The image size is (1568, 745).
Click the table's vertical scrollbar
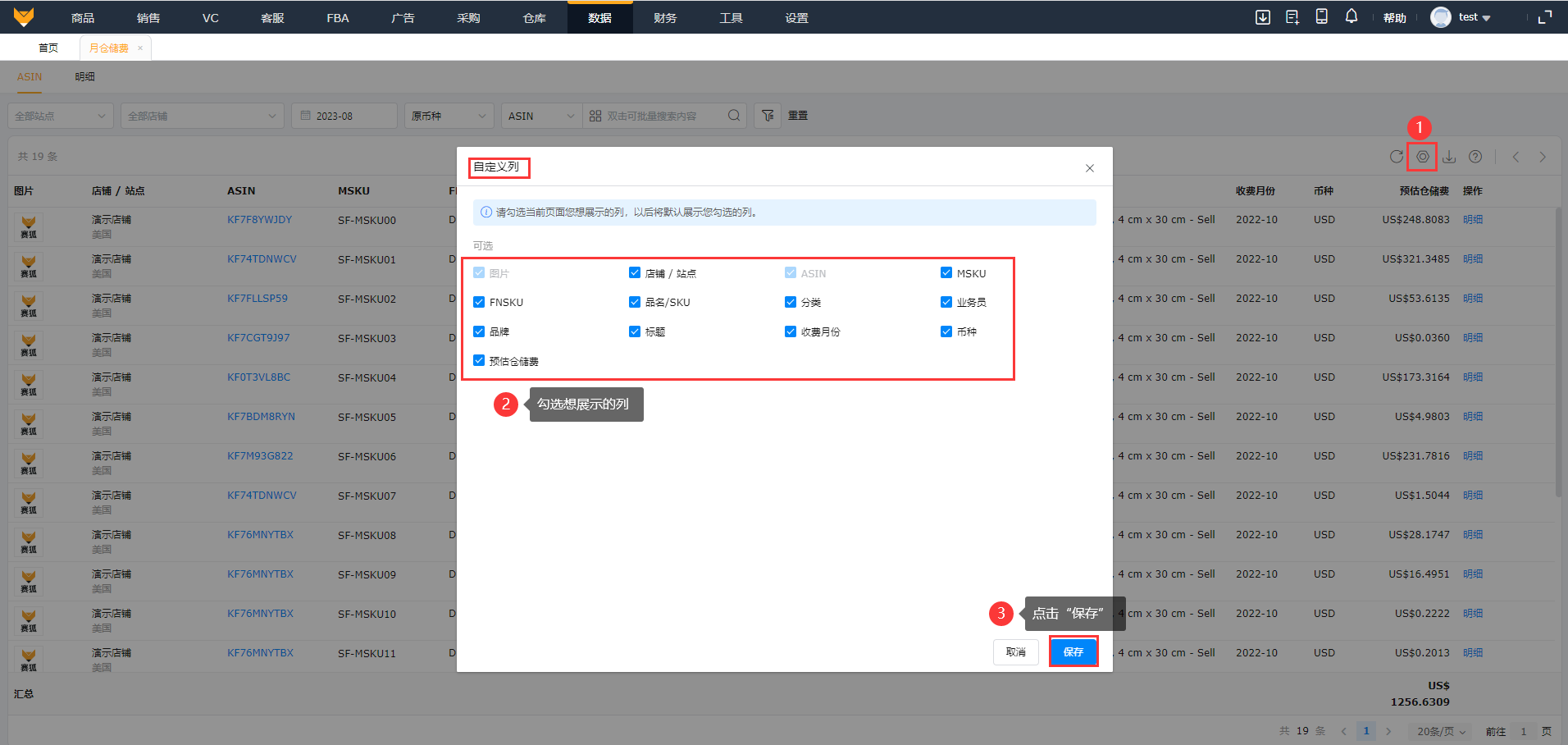tap(1558, 351)
